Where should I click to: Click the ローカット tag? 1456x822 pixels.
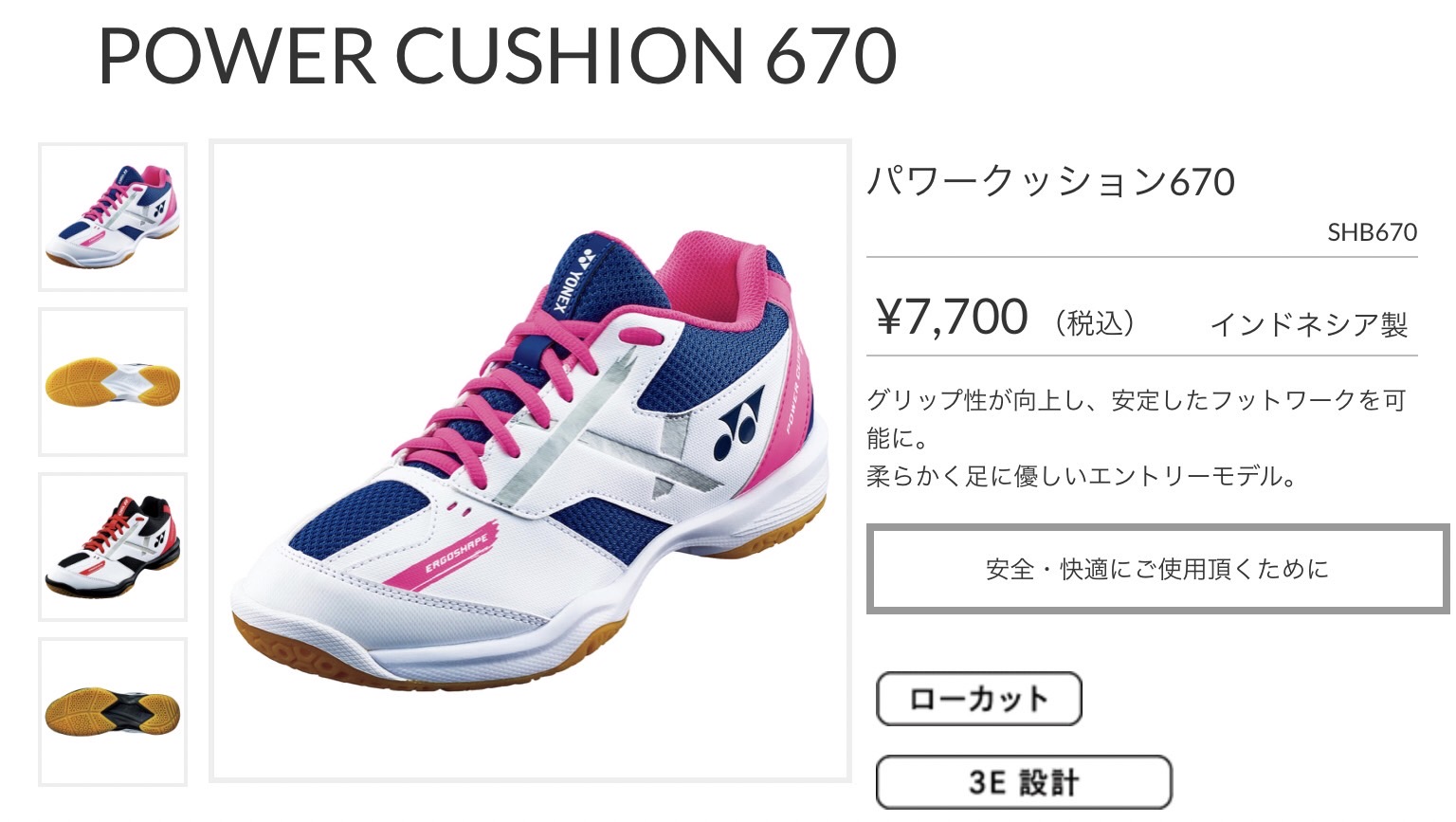pyautogui.click(x=978, y=700)
